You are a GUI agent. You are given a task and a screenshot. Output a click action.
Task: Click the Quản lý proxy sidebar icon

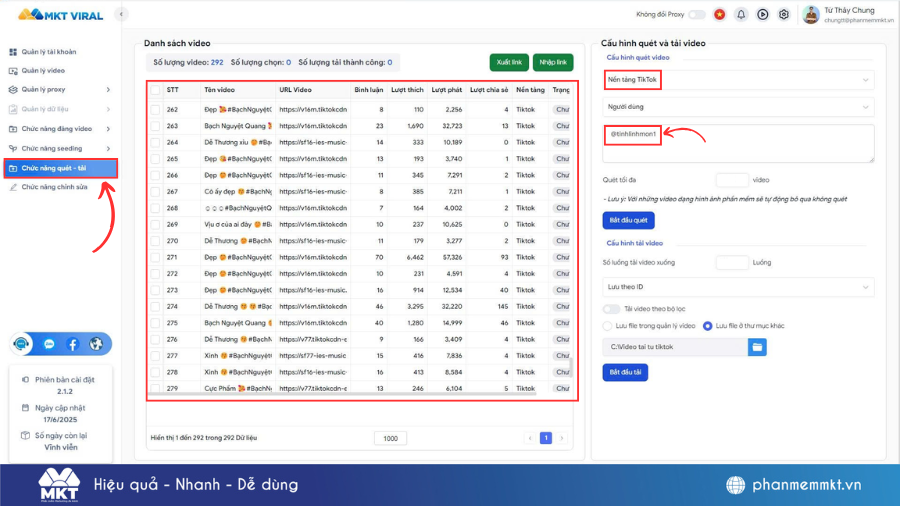point(13,89)
